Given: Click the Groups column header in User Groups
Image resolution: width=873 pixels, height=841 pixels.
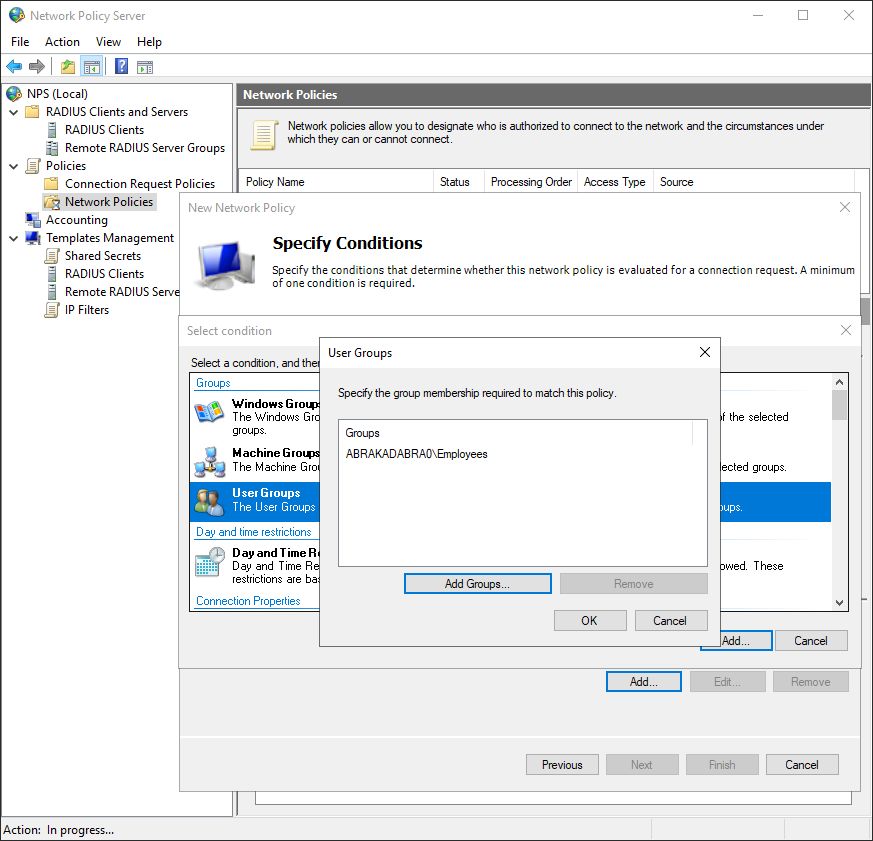Looking at the screenshot, I should [x=516, y=433].
